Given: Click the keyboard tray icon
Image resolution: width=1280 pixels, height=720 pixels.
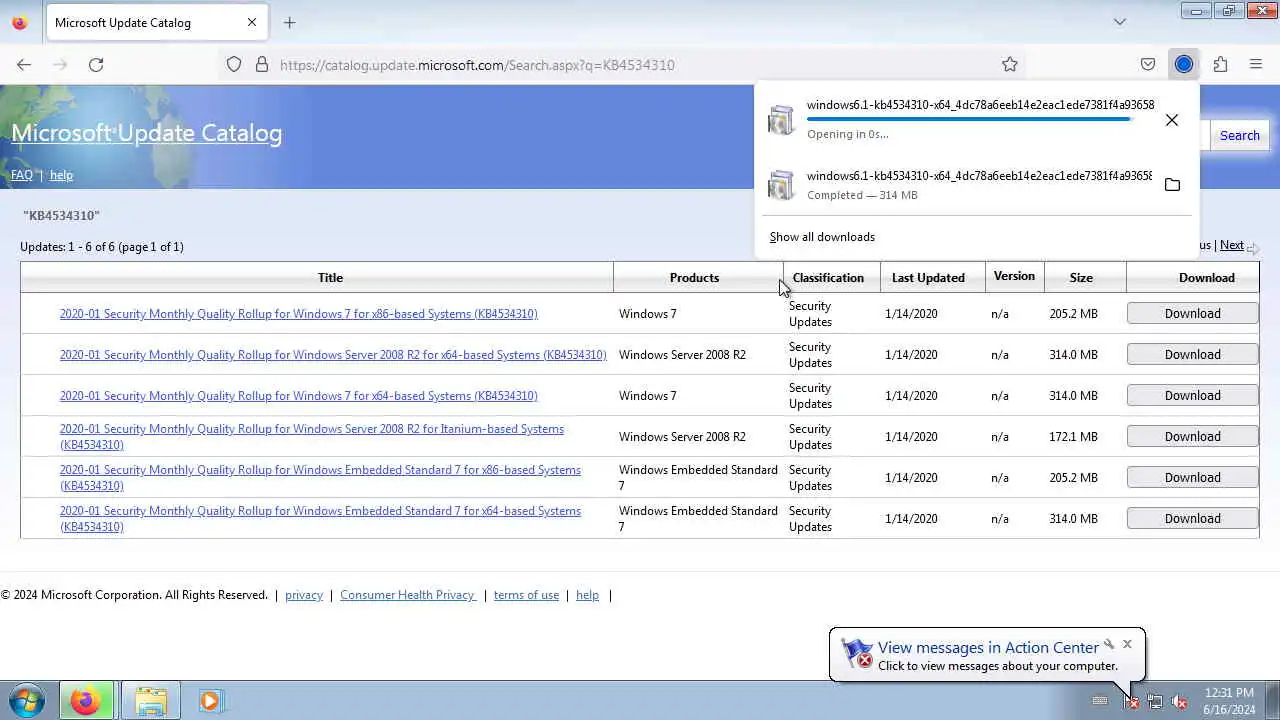Looking at the screenshot, I should (x=1100, y=701).
